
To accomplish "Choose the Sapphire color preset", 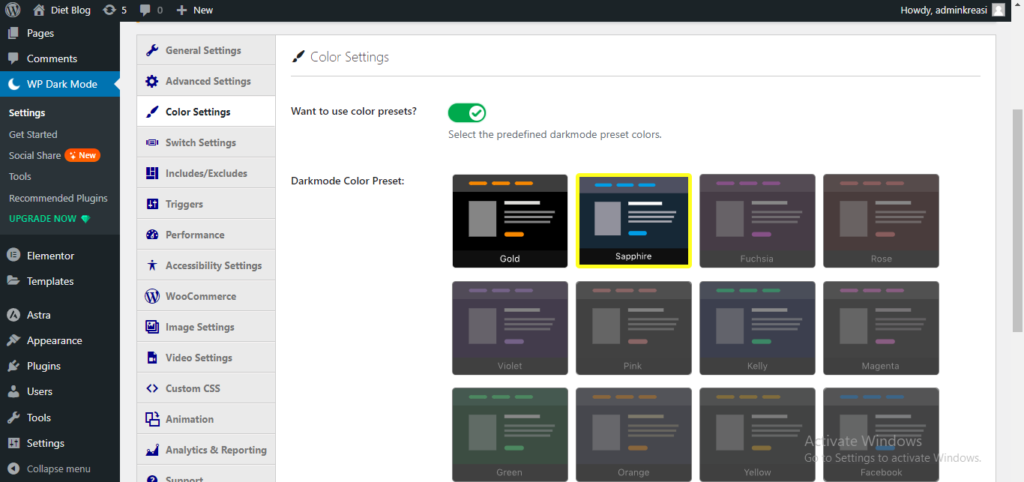I will coord(634,220).
